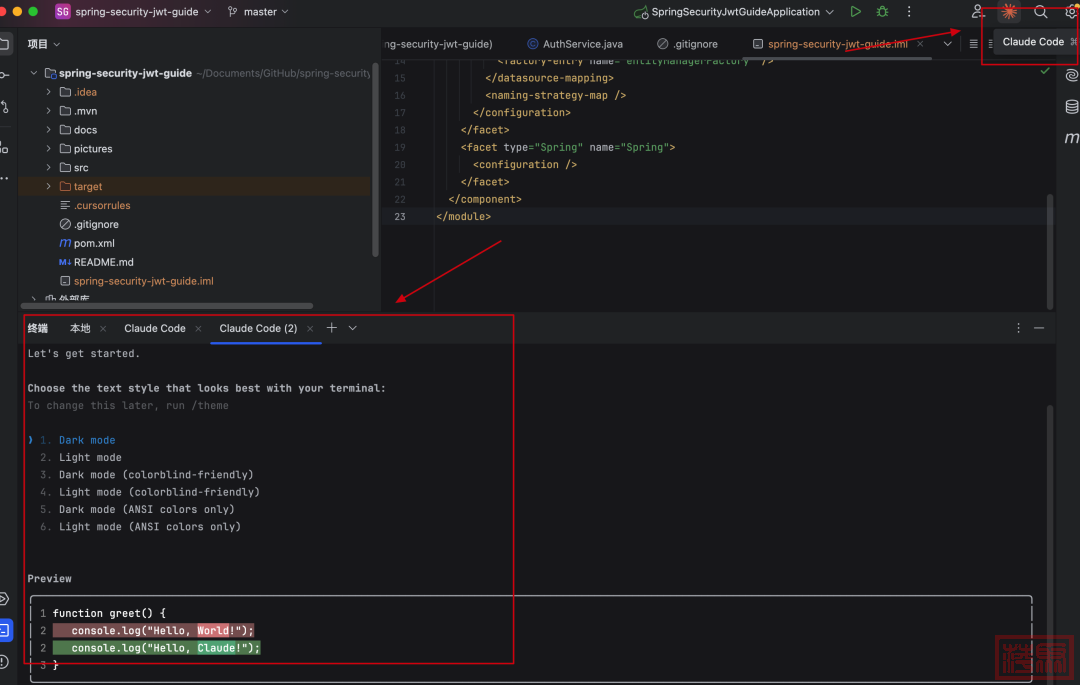Open the Maven tool window icon
The height and width of the screenshot is (685, 1080).
coord(1072,138)
